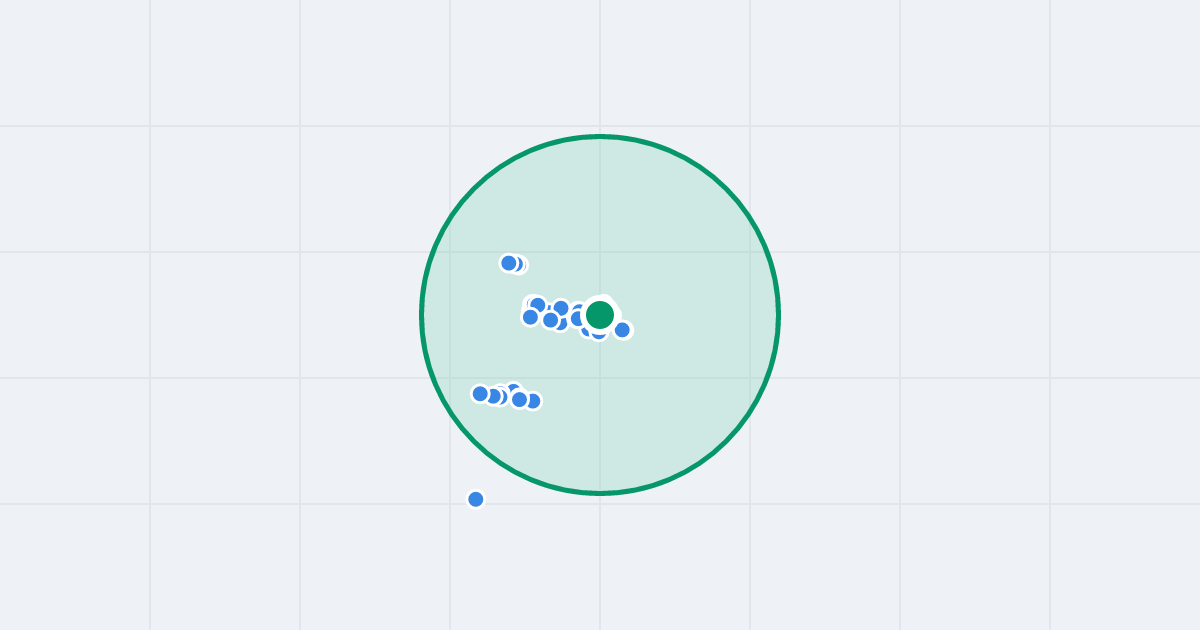
Task: Click the rightmost dot in the lower cluster
Action: pyautogui.click(x=533, y=401)
